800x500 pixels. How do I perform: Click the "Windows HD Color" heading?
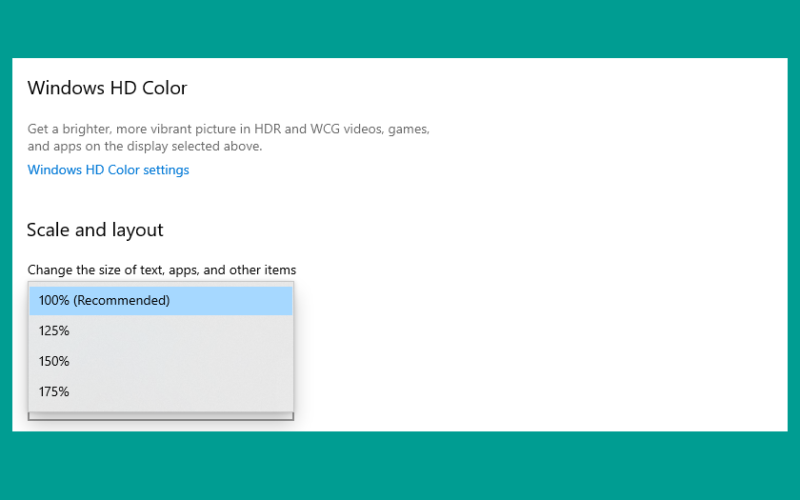(107, 88)
